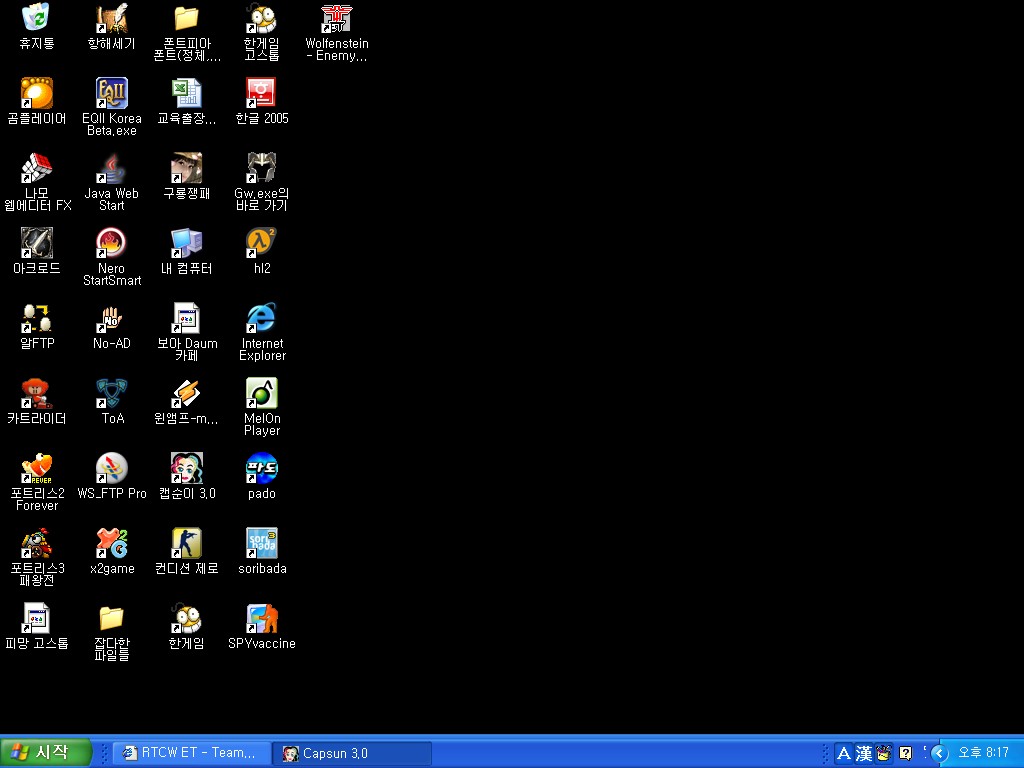Viewport: 1024px width, 768px height.
Task: Switch to the Capsun 3.0 taskbar button
Action: click(x=352, y=753)
